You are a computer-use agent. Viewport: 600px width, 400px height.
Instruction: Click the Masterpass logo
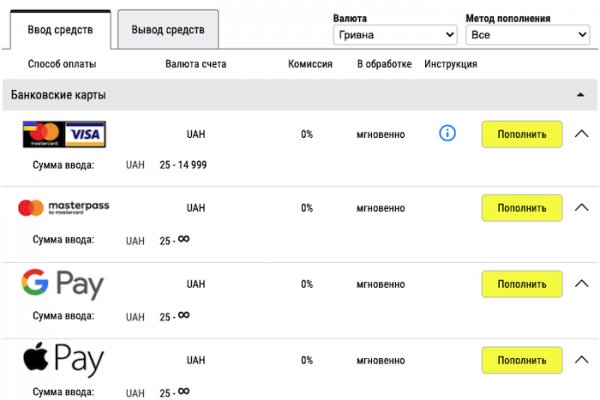pyautogui.click(x=64, y=208)
